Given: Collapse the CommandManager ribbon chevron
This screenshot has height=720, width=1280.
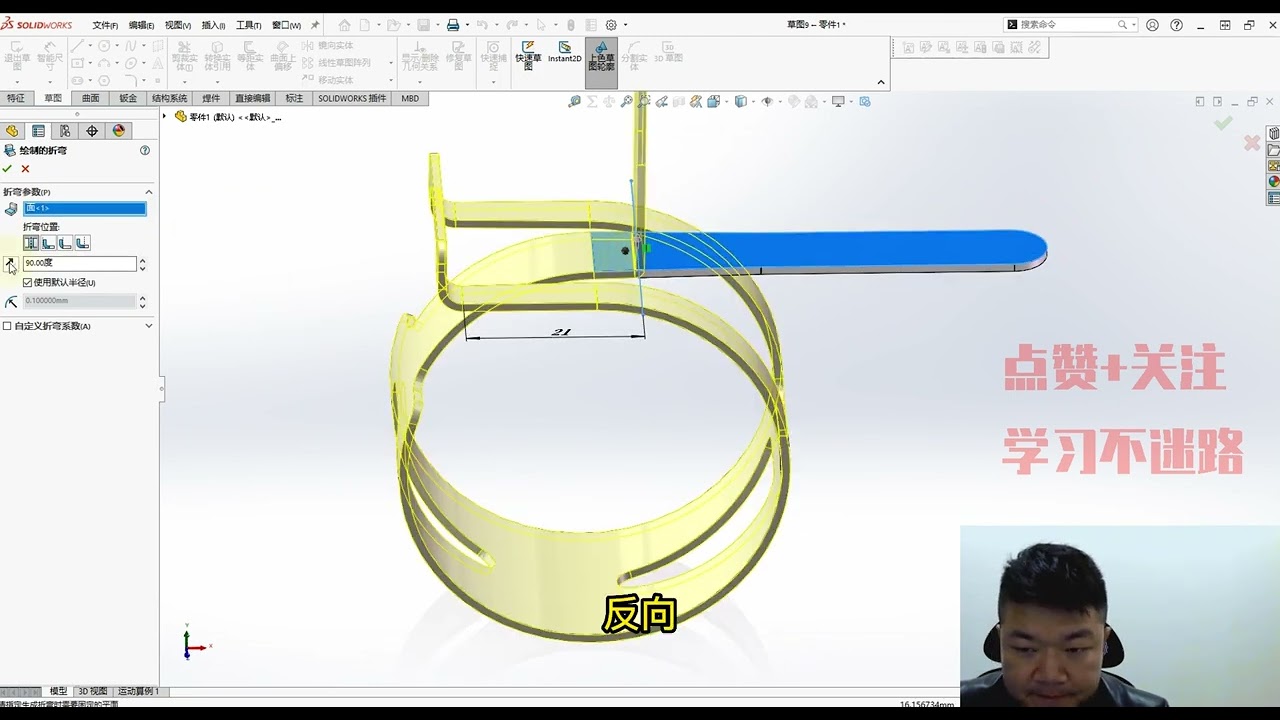Looking at the screenshot, I should [x=881, y=82].
